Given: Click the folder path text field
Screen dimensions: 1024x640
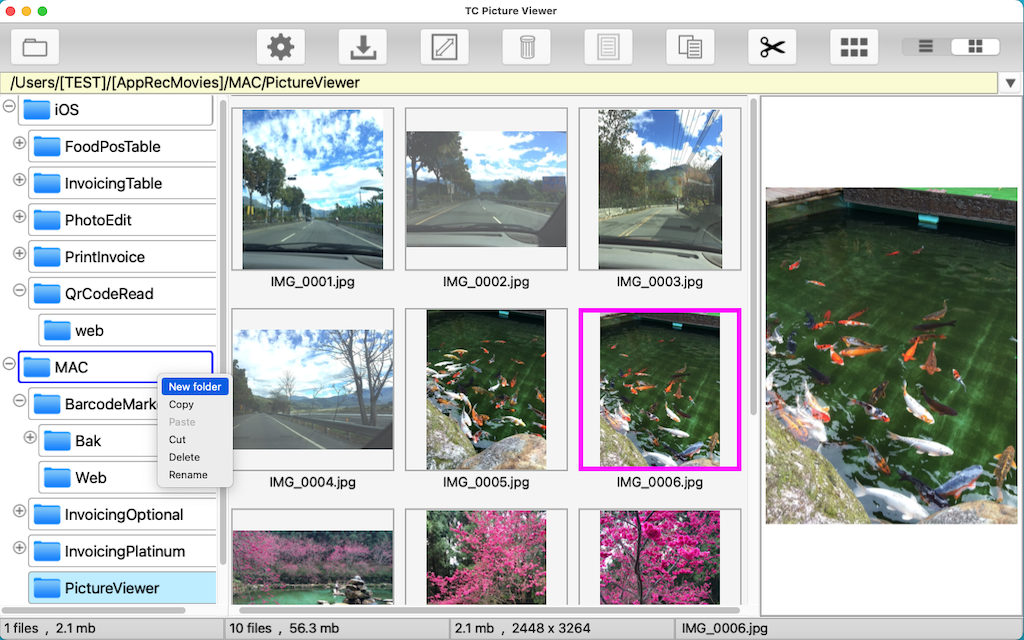Looking at the screenshot, I should [500, 83].
